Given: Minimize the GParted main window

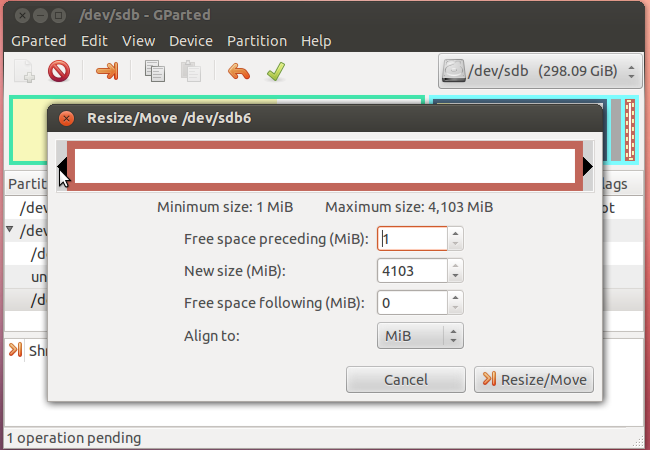Looking at the screenshot, I should click(40, 16).
